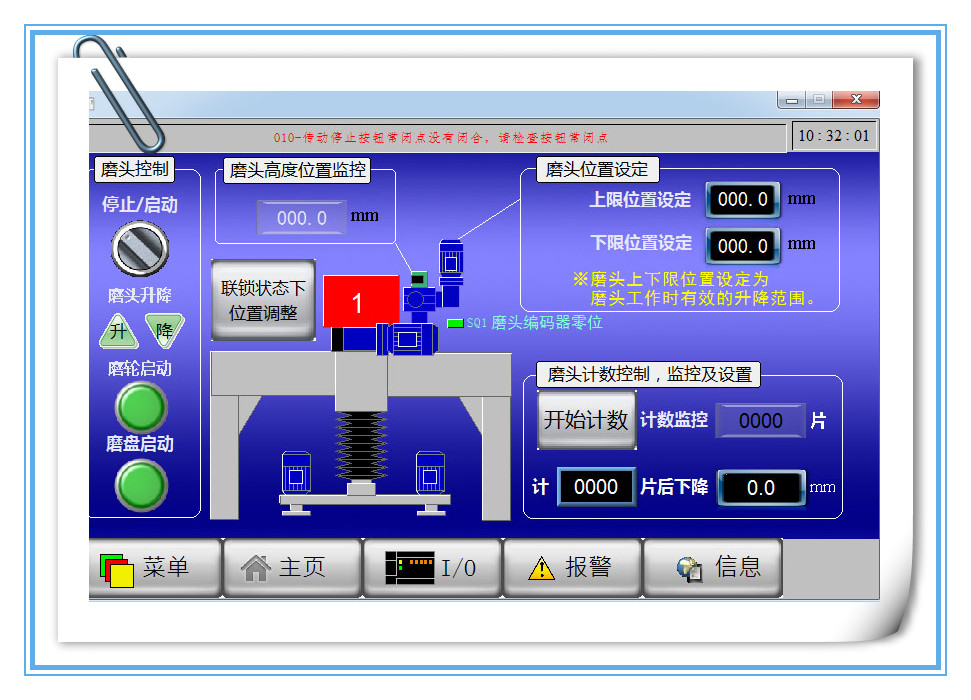This screenshot has height=700, width=971.
Task: Go to the 主页 home tab
Action: tap(291, 568)
